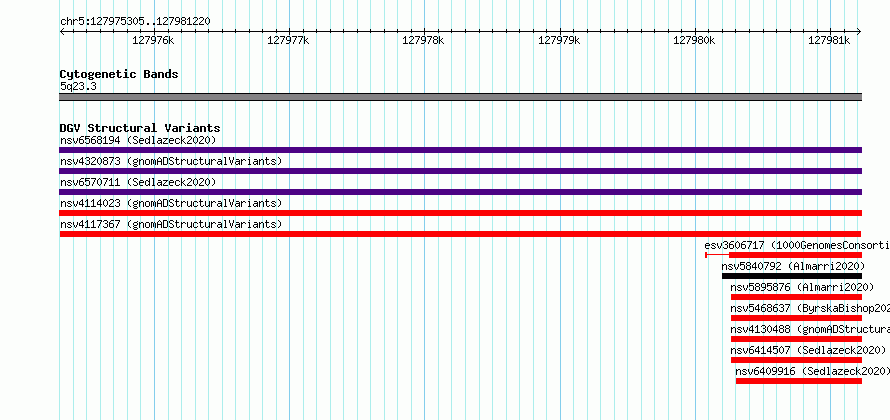Open the DGV Structural Variants track title
This screenshot has width=890, height=420.
pos(140,128)
